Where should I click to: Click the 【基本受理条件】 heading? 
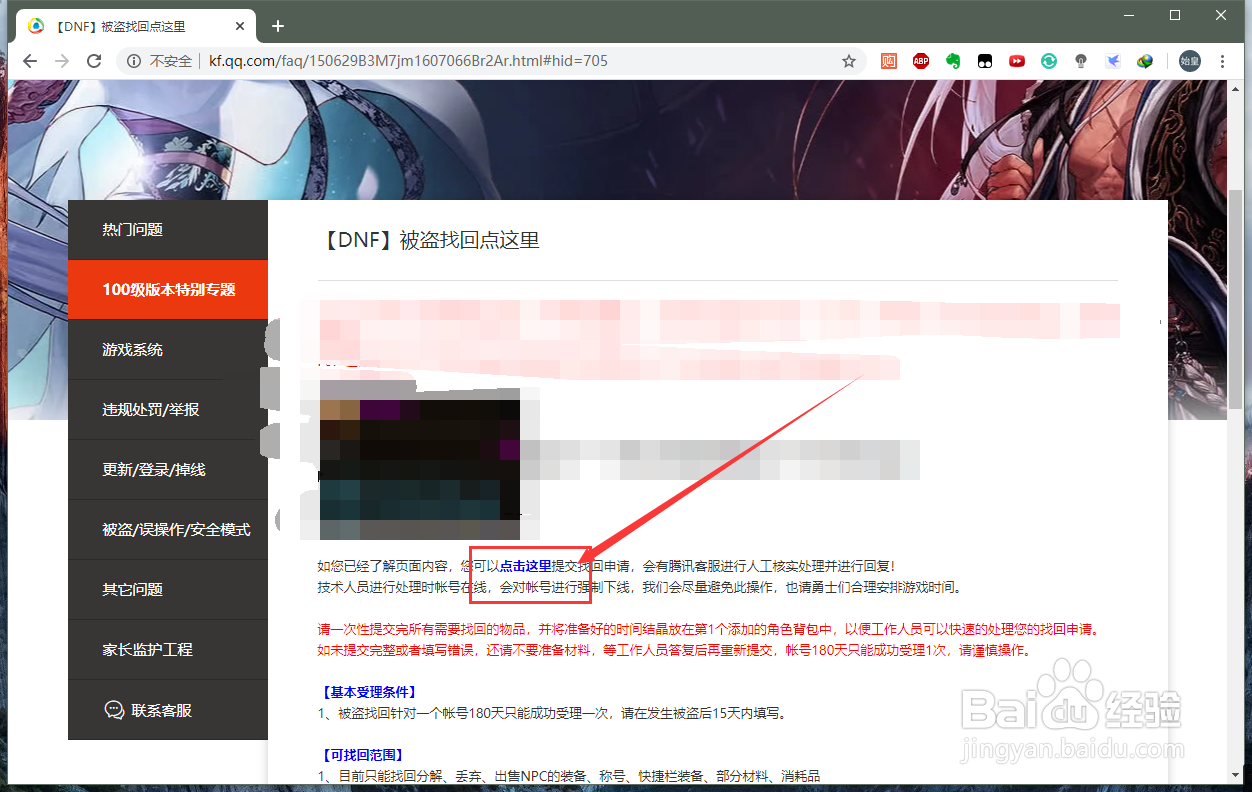click(368, 692)
